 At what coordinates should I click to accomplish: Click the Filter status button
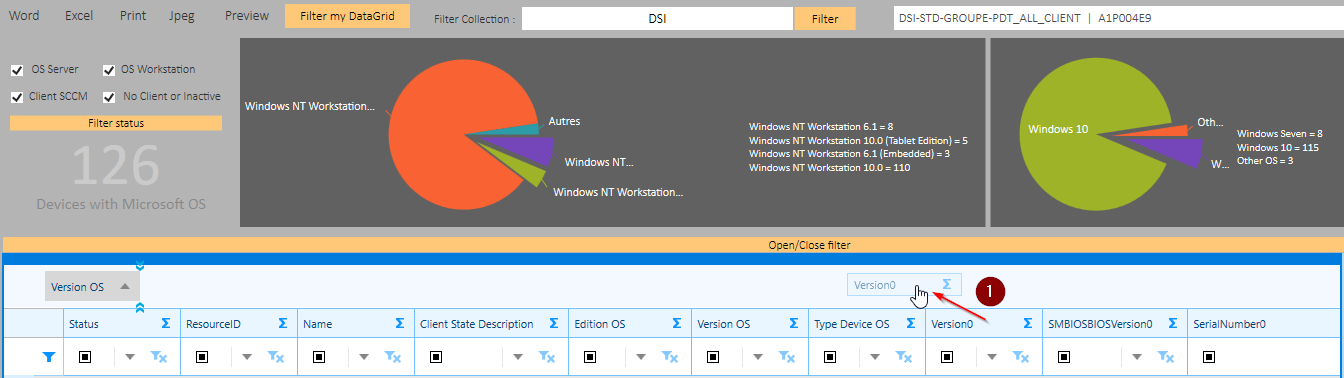click(116, 123)
